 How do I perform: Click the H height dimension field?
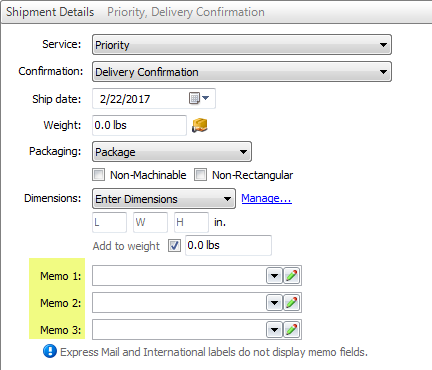[x=191, y=222]
